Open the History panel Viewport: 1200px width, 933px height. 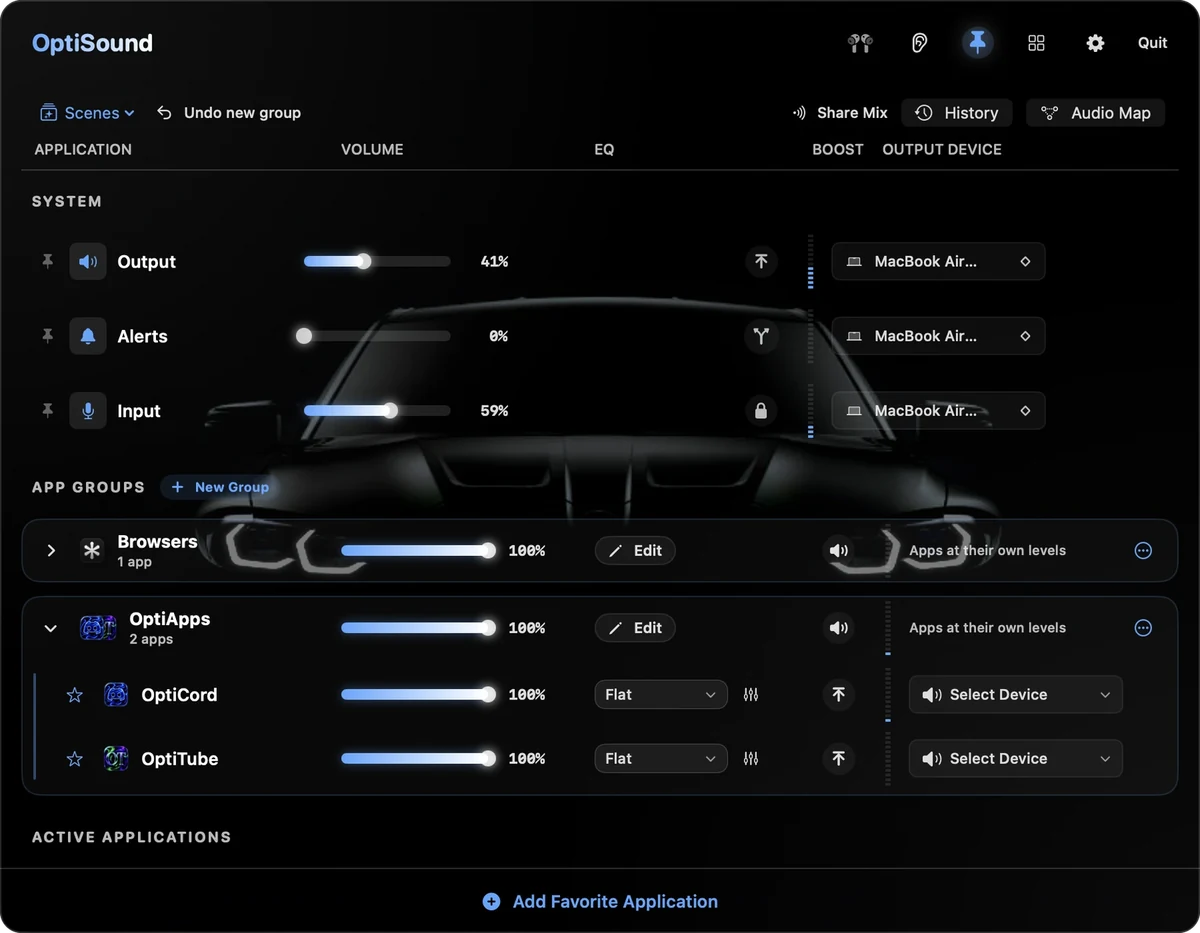tap(957, 113)
